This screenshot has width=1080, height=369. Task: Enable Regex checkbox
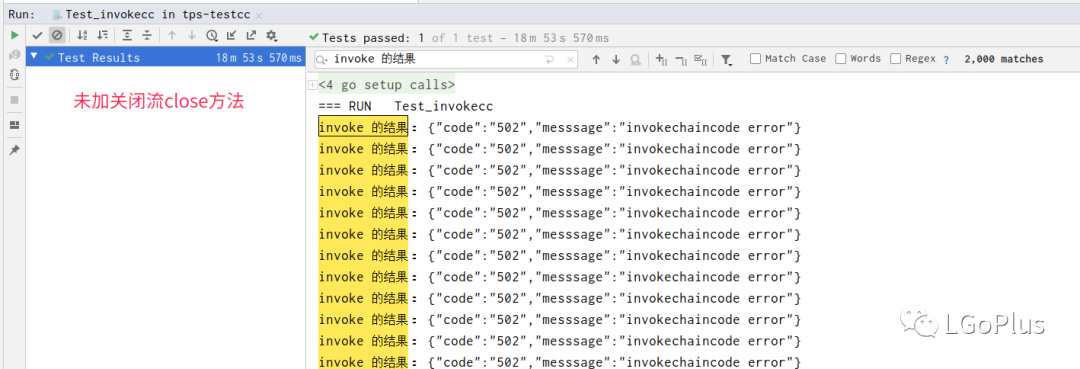[x=895, y=59]
